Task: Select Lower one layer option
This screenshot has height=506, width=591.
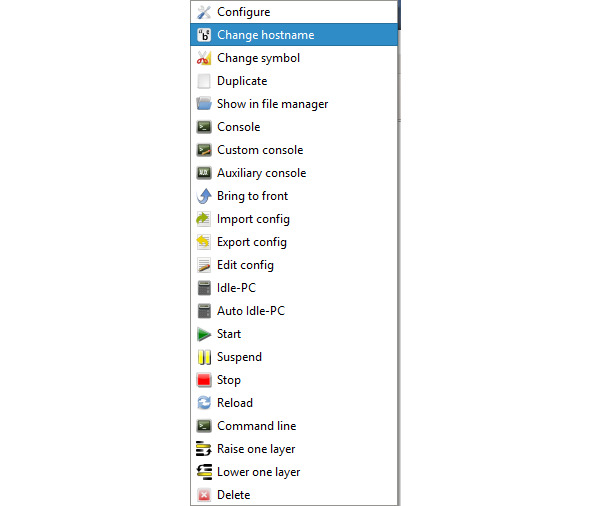Action: click(x=294, y=472)
